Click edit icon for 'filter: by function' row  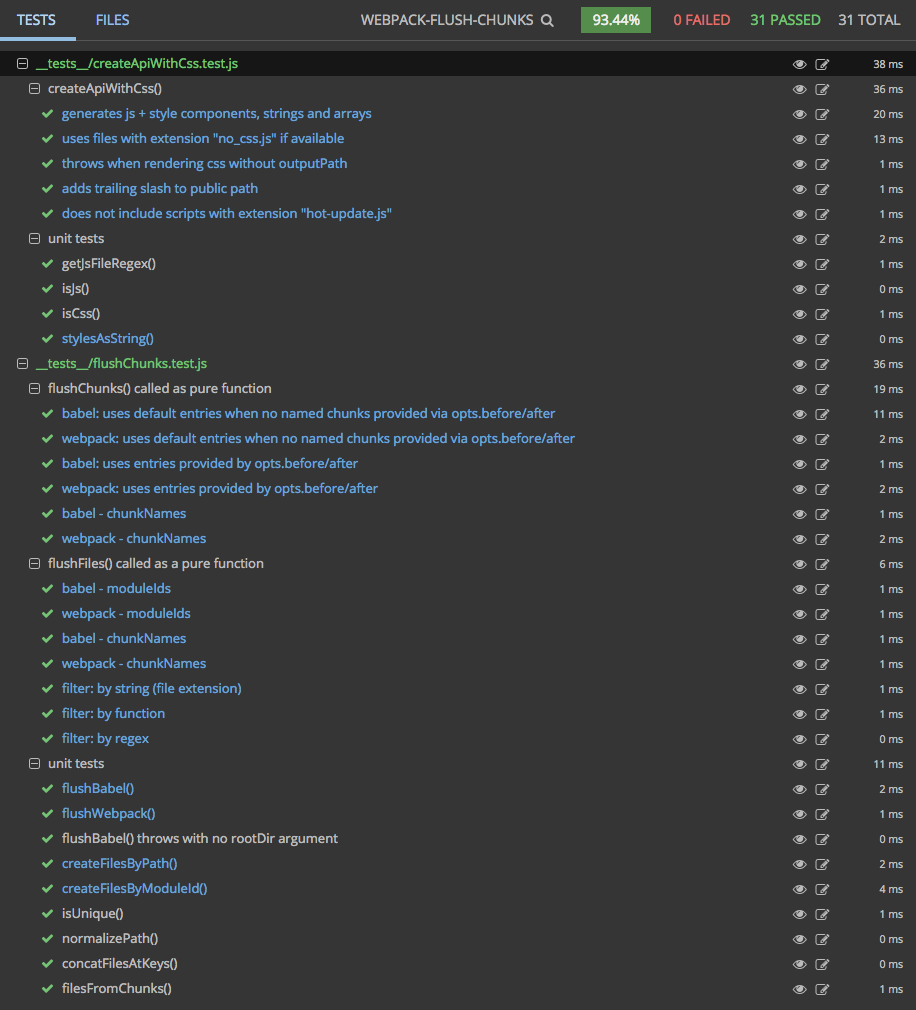point(822,714)
